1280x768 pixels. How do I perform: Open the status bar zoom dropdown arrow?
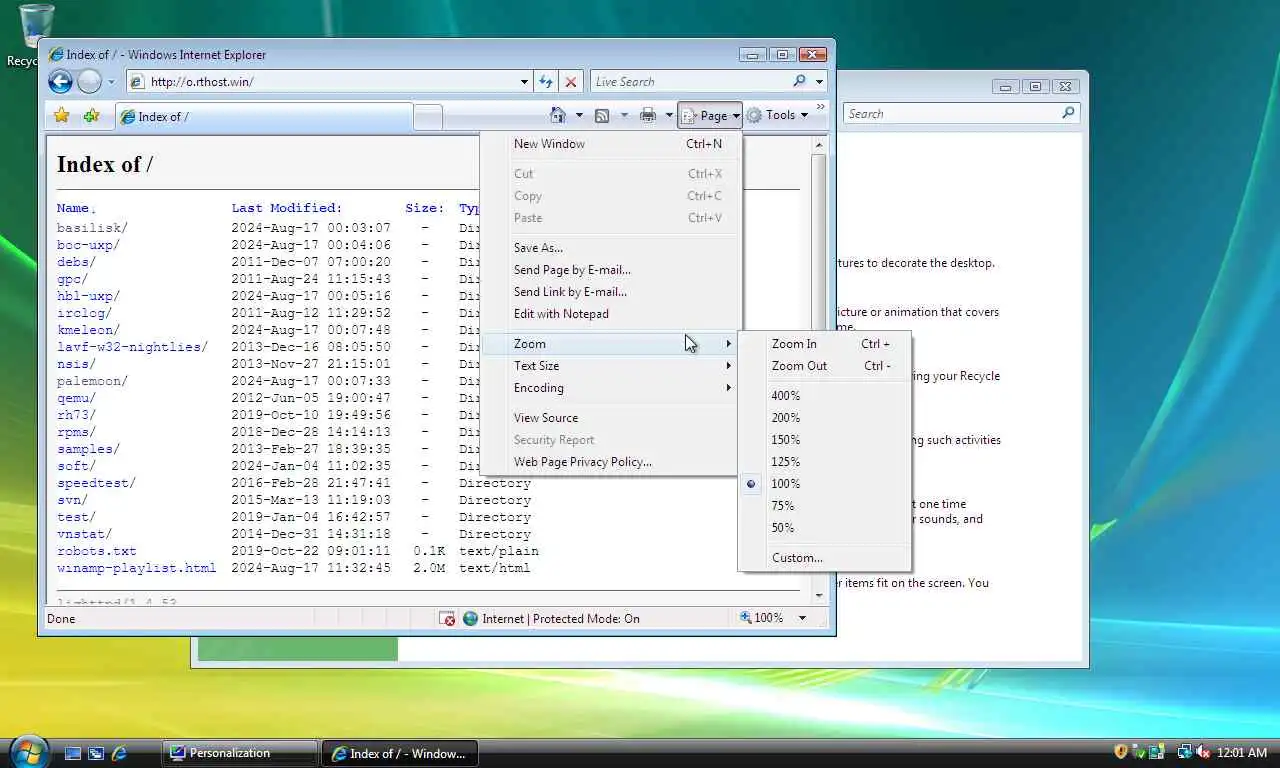pyautogui.click(x=802, y=618)
